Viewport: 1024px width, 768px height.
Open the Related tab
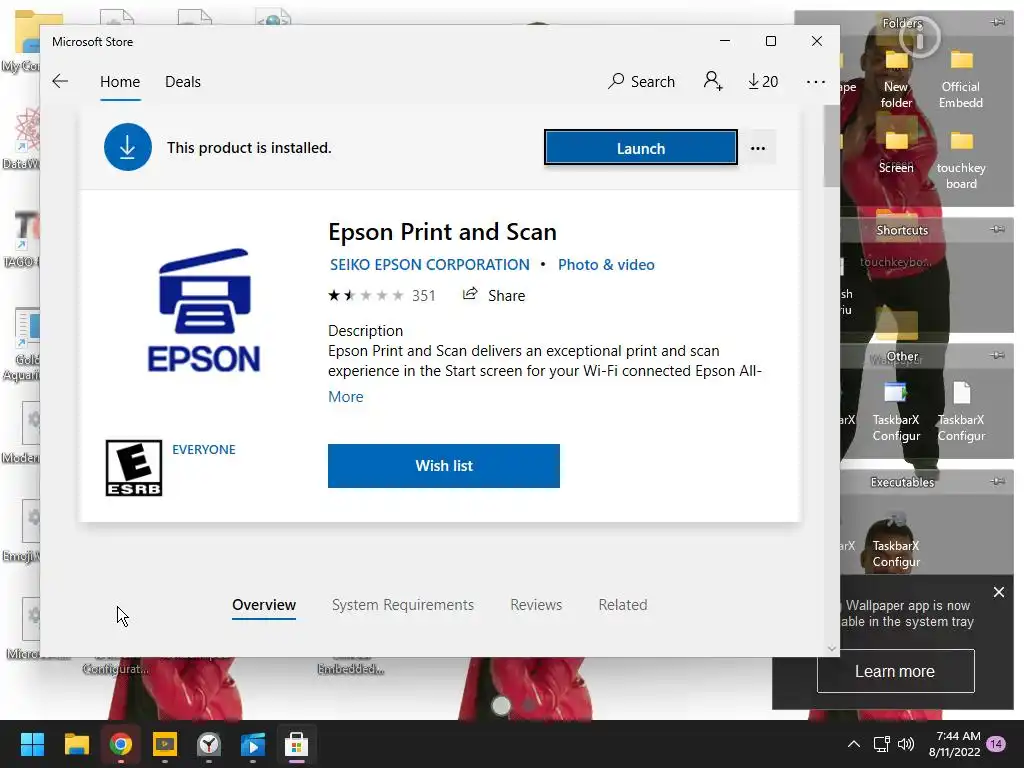623,605
